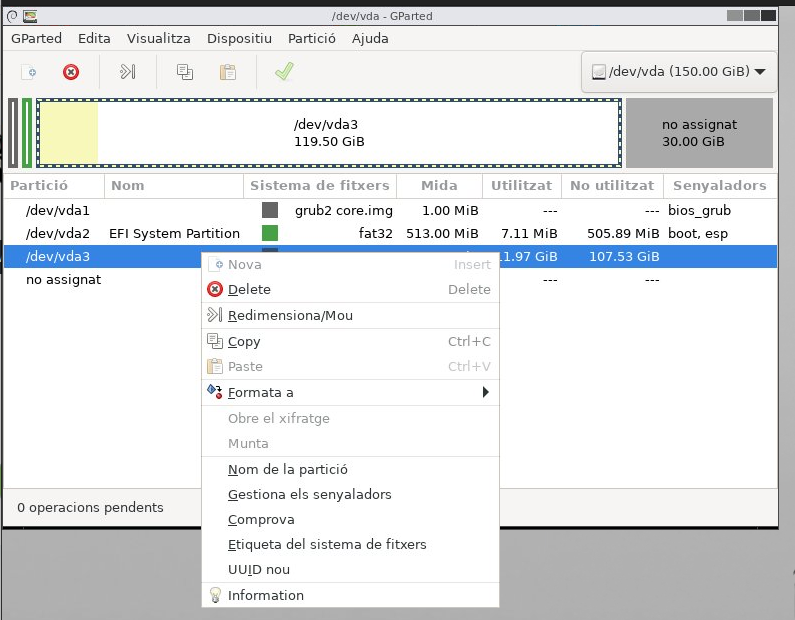Click the Information lightbulb menu entry
Viewport: 795px width, 620px height.
[x=265, y=595]
